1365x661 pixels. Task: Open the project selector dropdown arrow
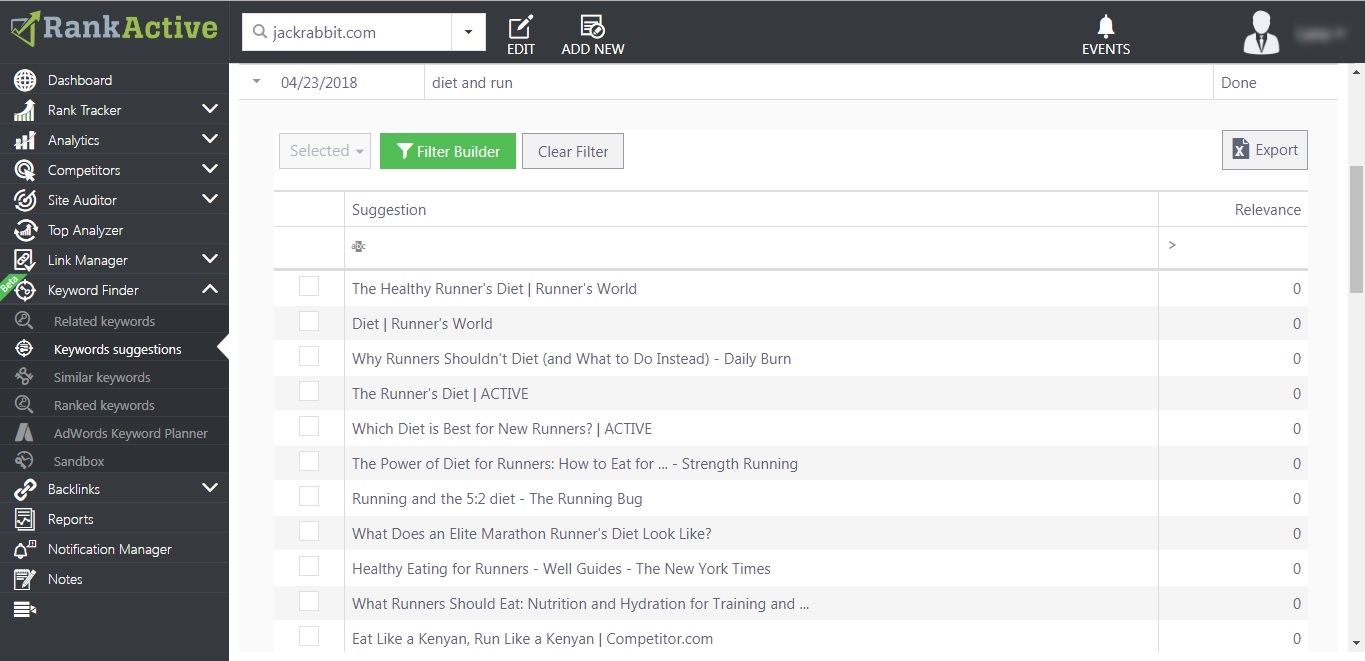tap(468, 32)
